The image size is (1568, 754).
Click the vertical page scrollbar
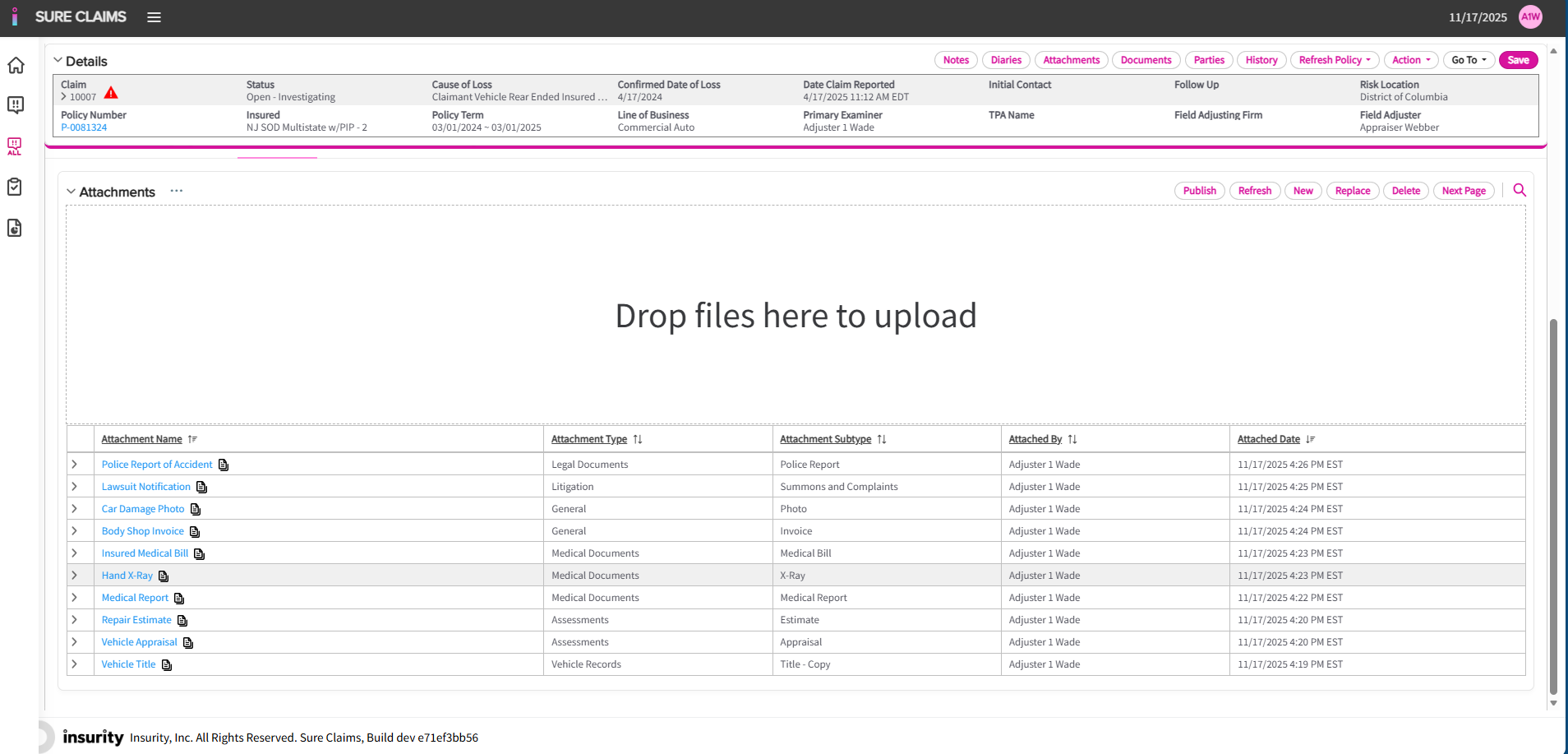tap(1553, 493)
